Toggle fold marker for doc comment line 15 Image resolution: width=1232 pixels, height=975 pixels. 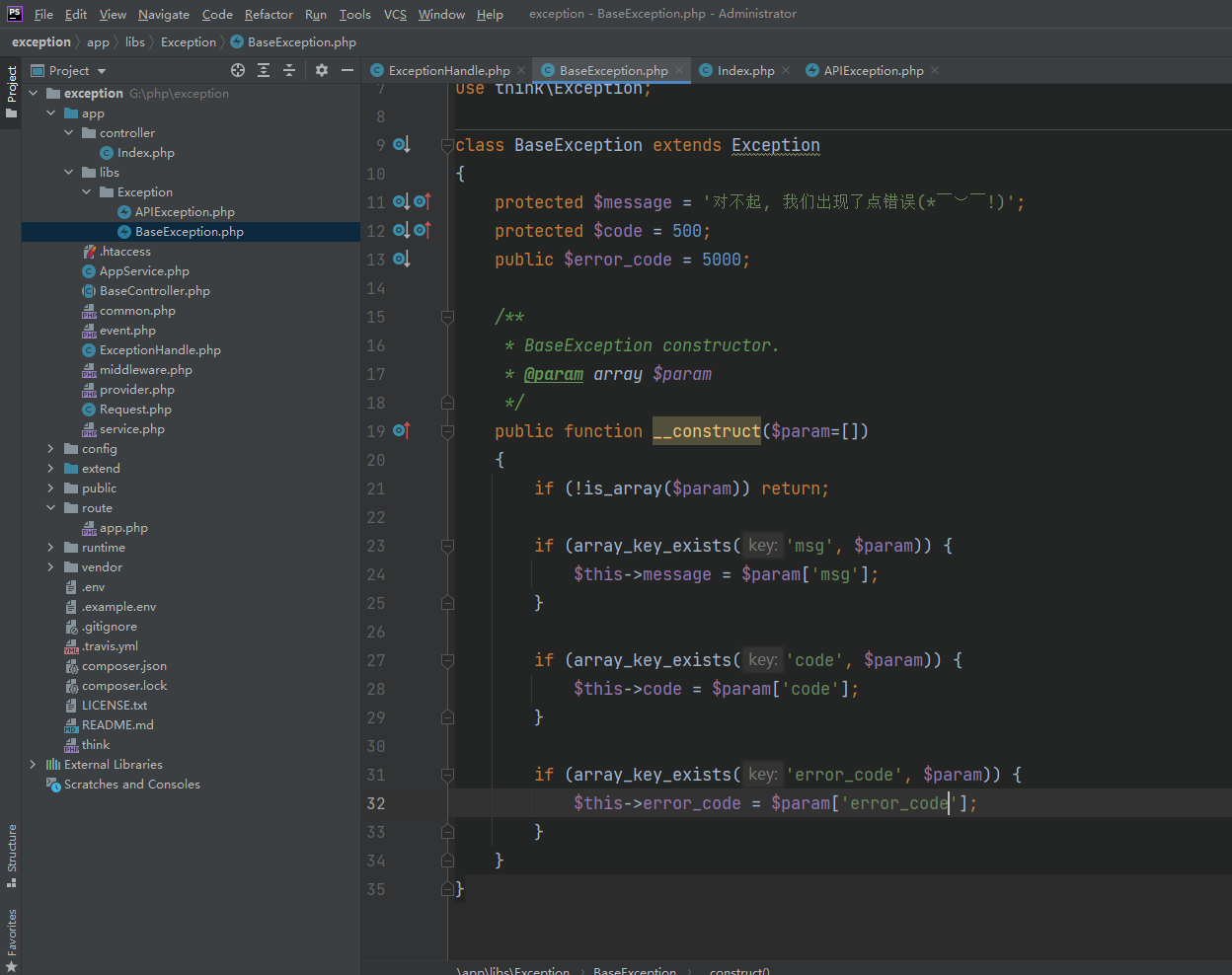pos(447,317)
